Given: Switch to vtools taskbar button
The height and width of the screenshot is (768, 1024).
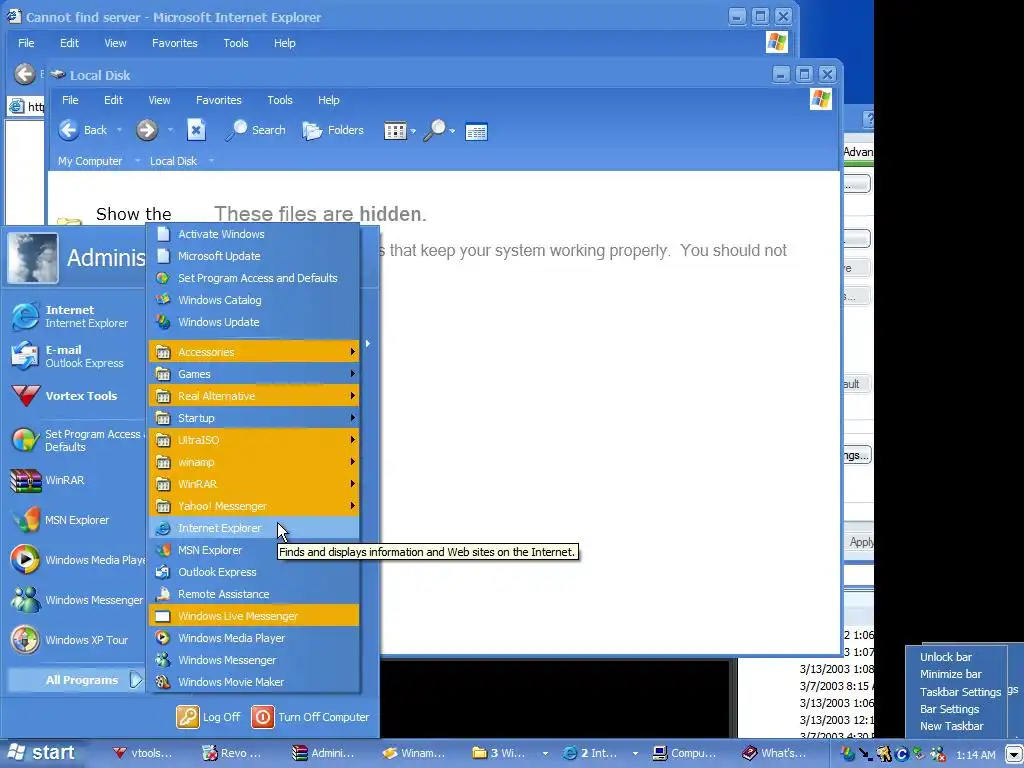Looking at the screenshot, I should (142, 754).
